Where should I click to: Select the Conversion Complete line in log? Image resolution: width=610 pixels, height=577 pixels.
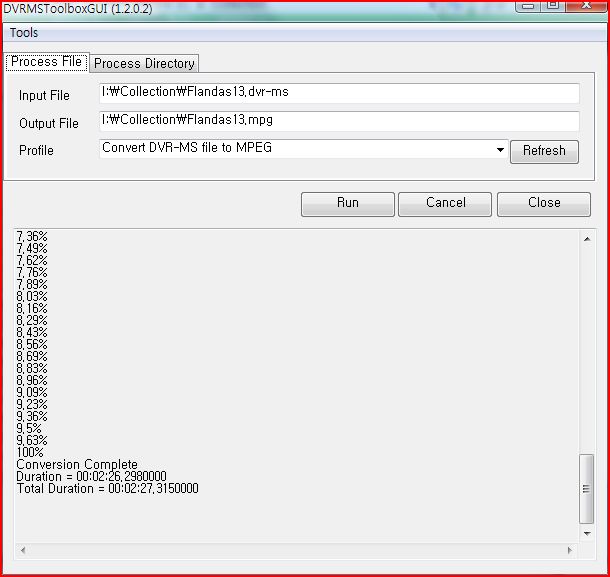point(77,465)
